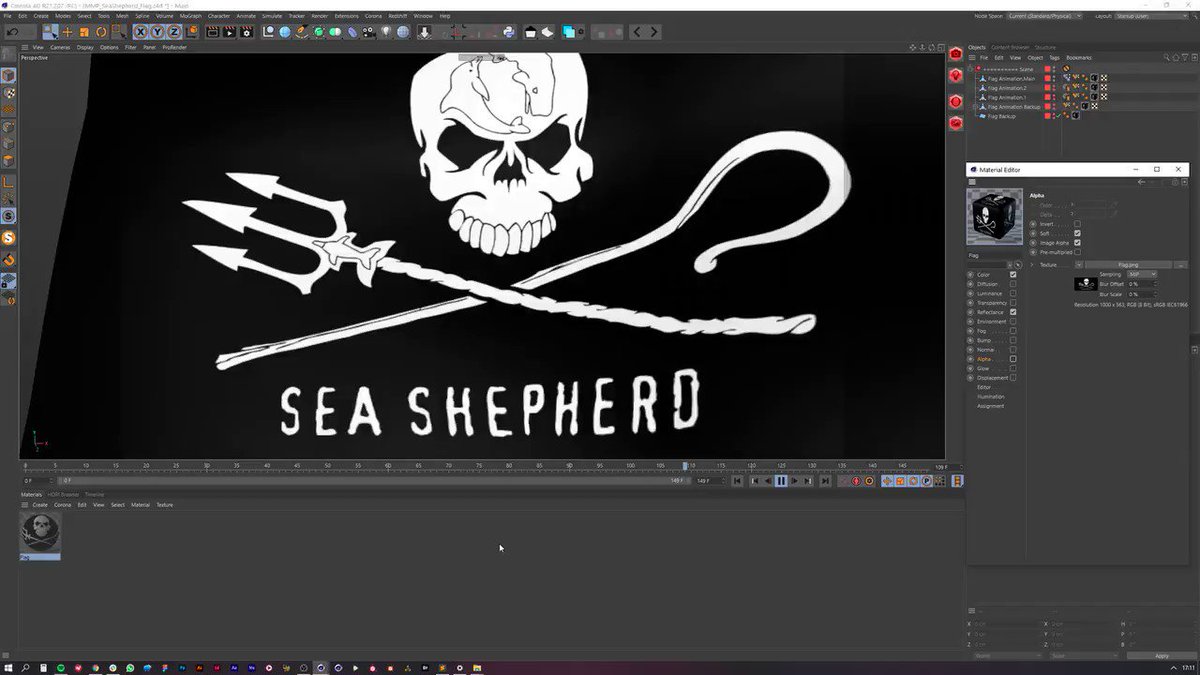Image resolution: width=1200 pixels, height=675 pixels.
Task: Switch to Content Browser tab
Action: click(1010, 47)
